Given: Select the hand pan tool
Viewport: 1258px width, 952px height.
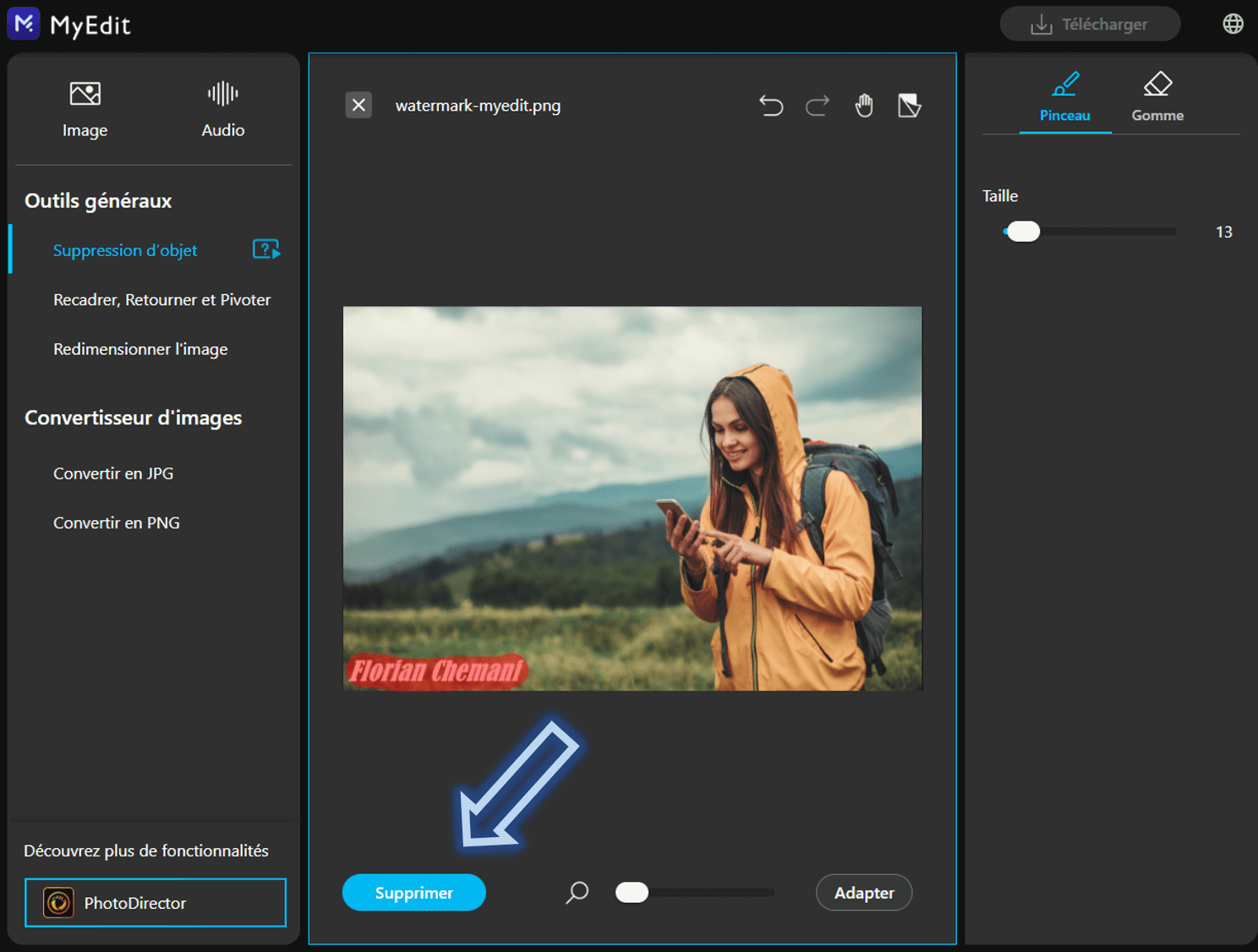Looking at the screenshot, I should (864, 106).
